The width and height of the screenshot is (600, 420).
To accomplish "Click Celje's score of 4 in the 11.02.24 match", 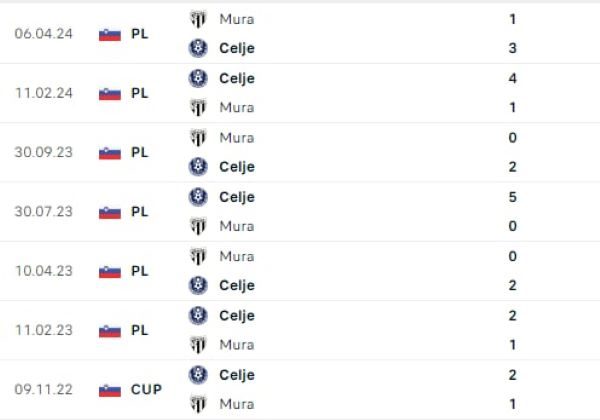I will 512,78.
